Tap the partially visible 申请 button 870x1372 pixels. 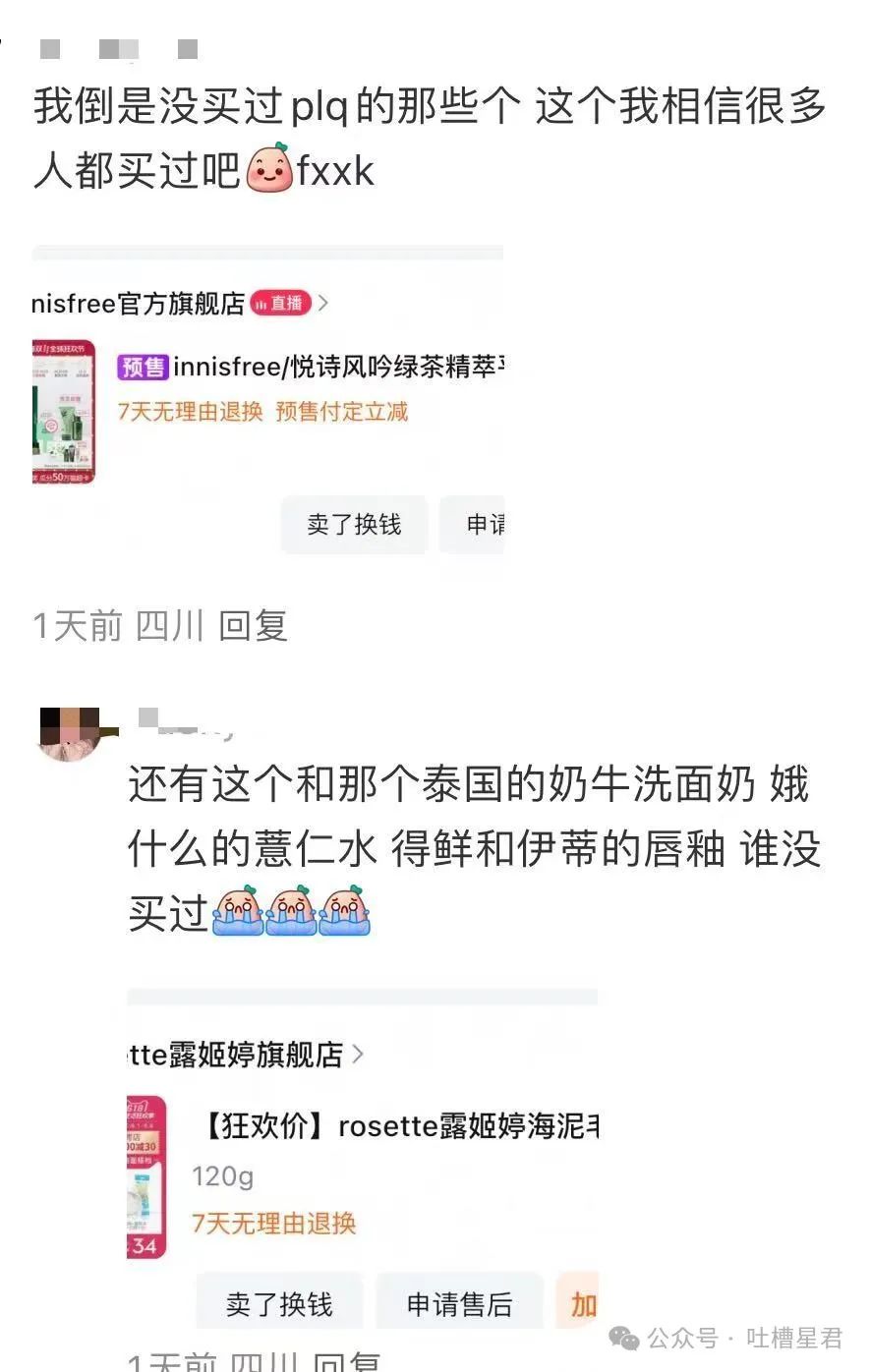click(x=473, y=524)
